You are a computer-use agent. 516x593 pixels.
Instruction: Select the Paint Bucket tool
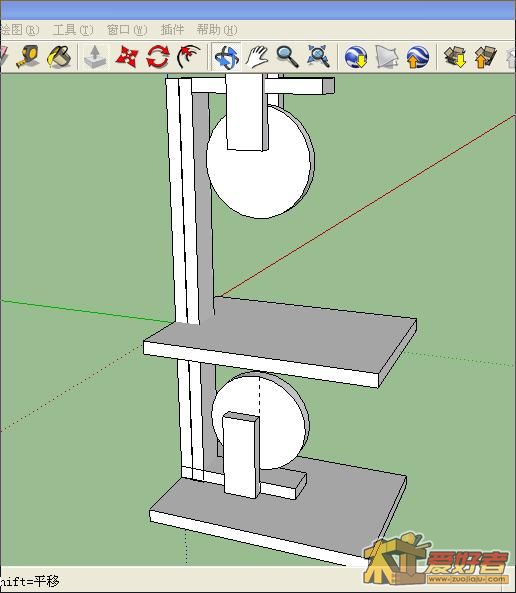59,57
